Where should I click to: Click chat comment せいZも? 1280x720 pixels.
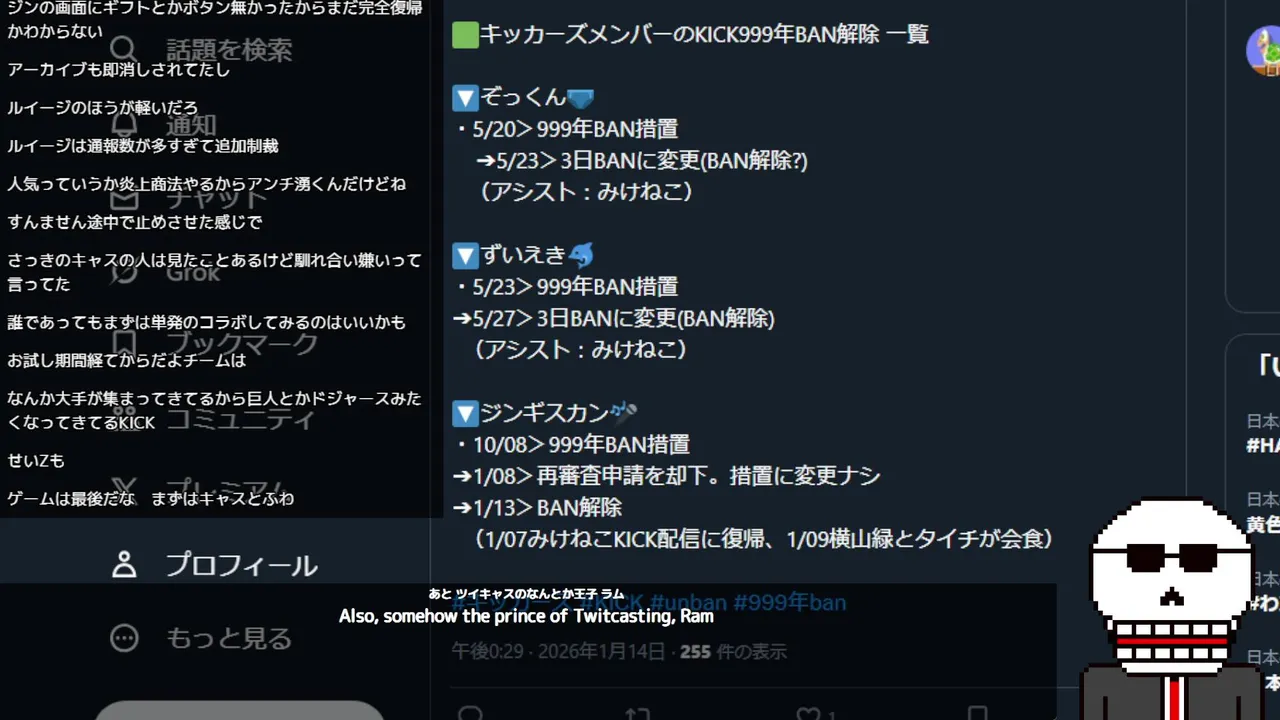coord(35,460)
